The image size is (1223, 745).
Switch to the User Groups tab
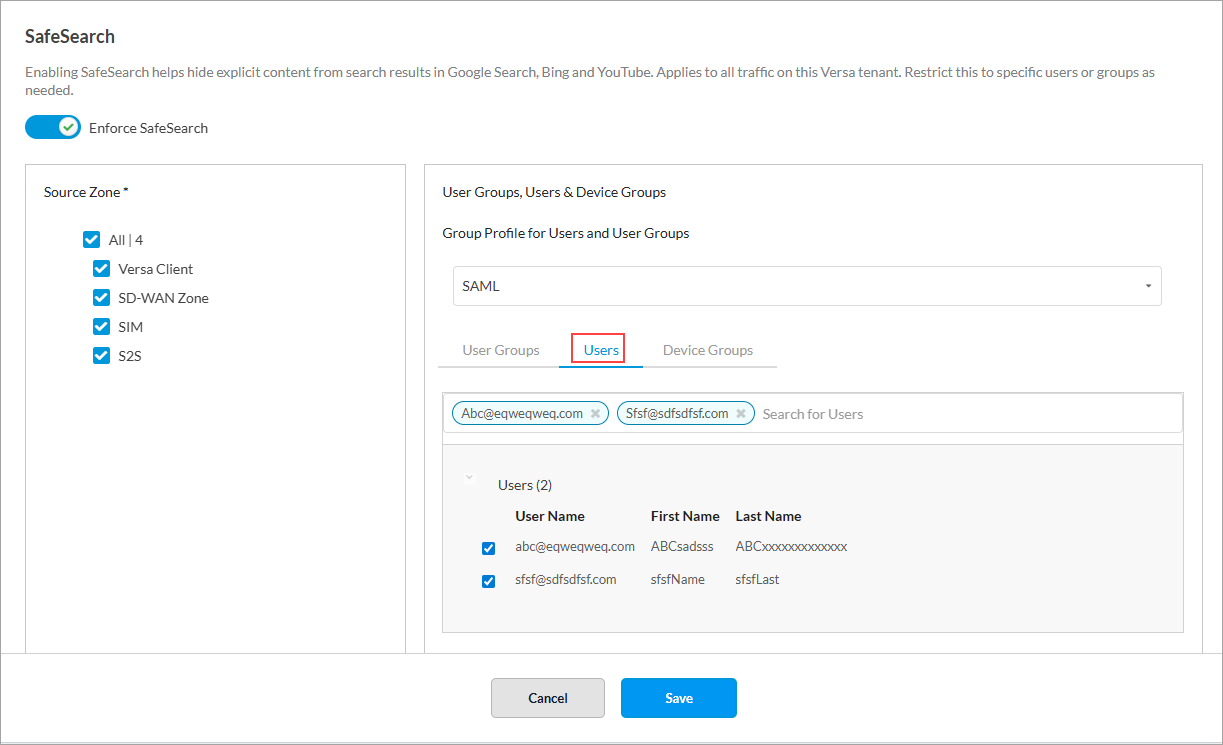tap(500, 350)
